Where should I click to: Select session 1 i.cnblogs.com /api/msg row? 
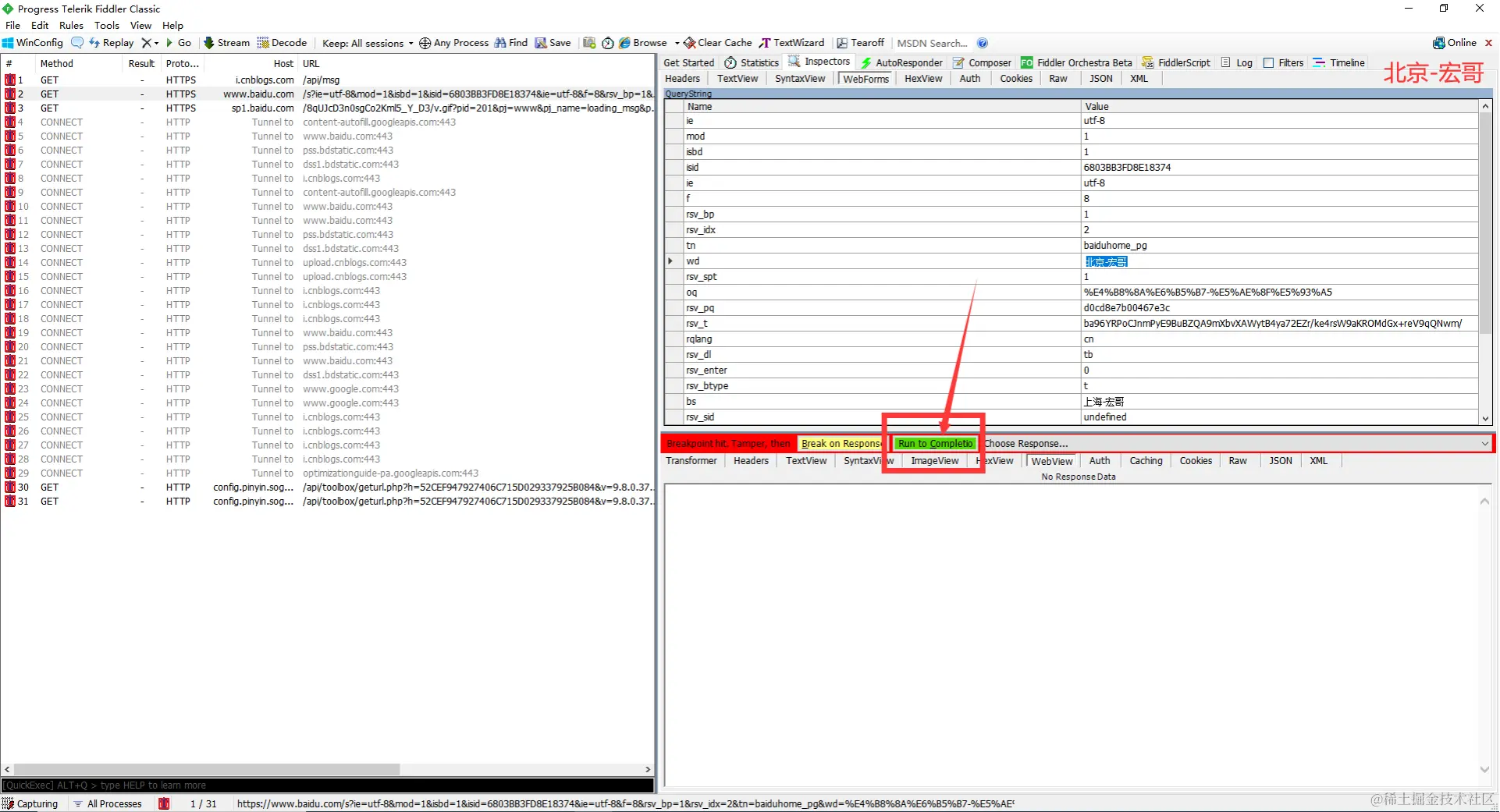(328, 80)
